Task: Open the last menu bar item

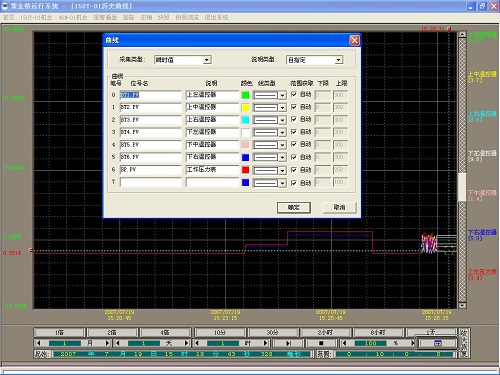Action: point(216,17)
